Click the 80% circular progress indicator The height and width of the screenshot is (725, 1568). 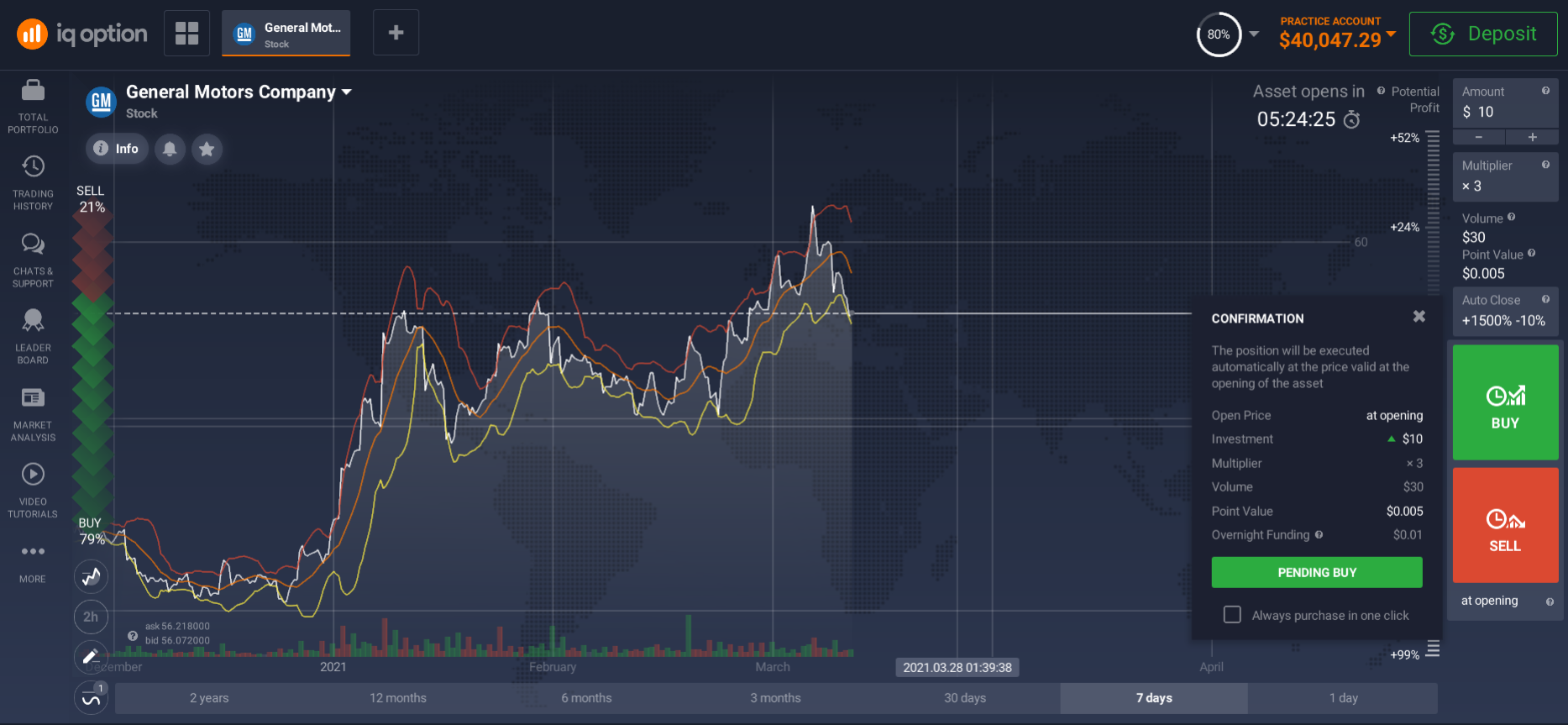pos(1219,34)
